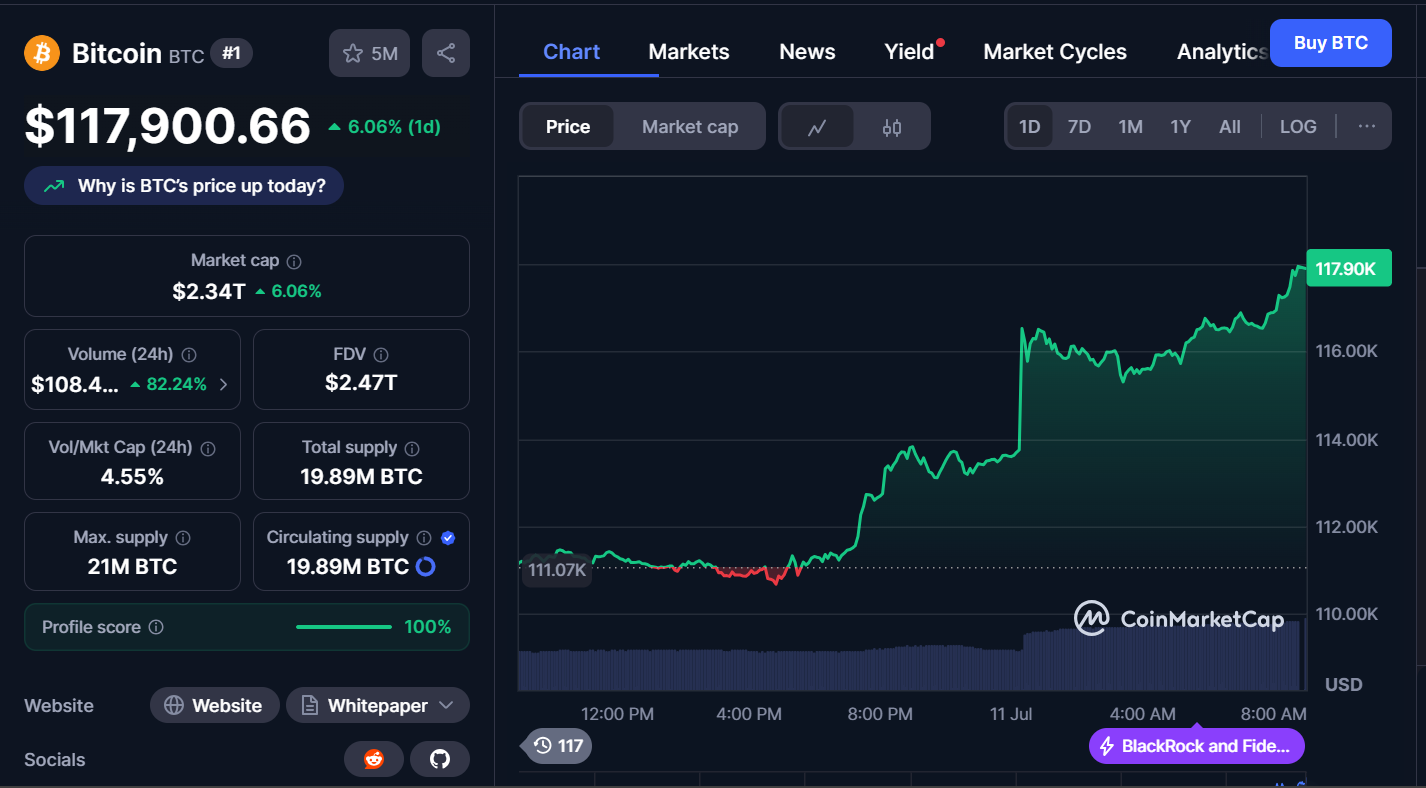Open the Reddit social link
1426x788 pixels.
(x=374, y=760)
